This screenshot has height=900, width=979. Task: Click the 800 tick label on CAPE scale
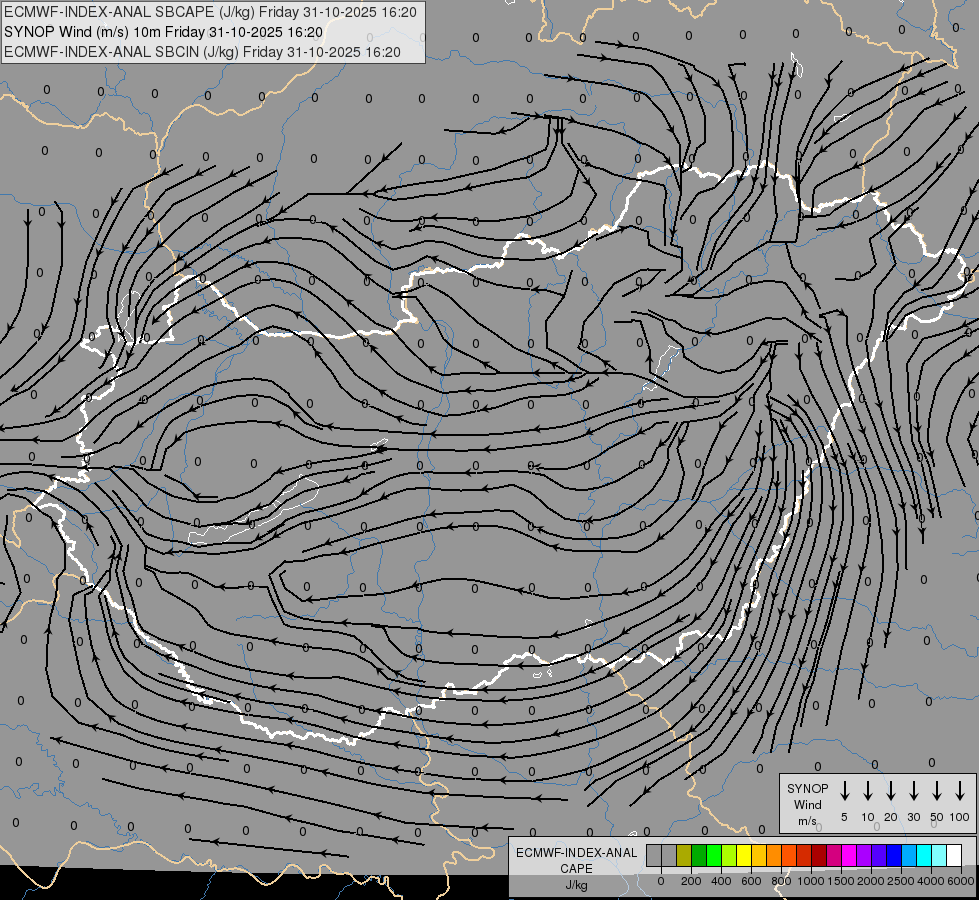pyautogui.click(x=781, y=881)
